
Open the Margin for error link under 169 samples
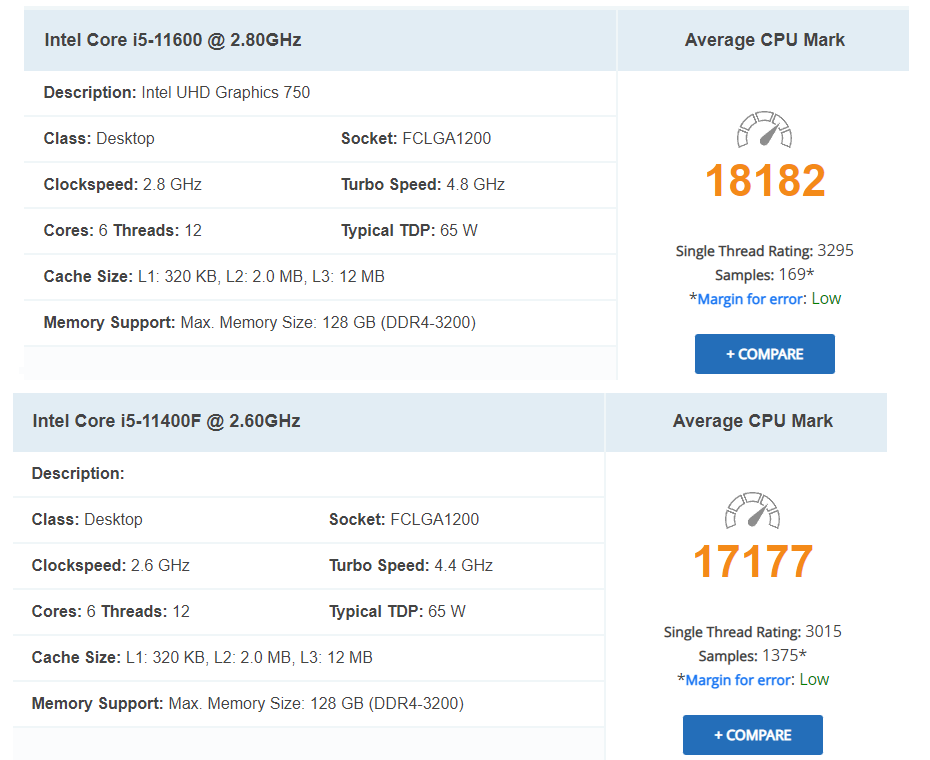[x=750, y=299]
